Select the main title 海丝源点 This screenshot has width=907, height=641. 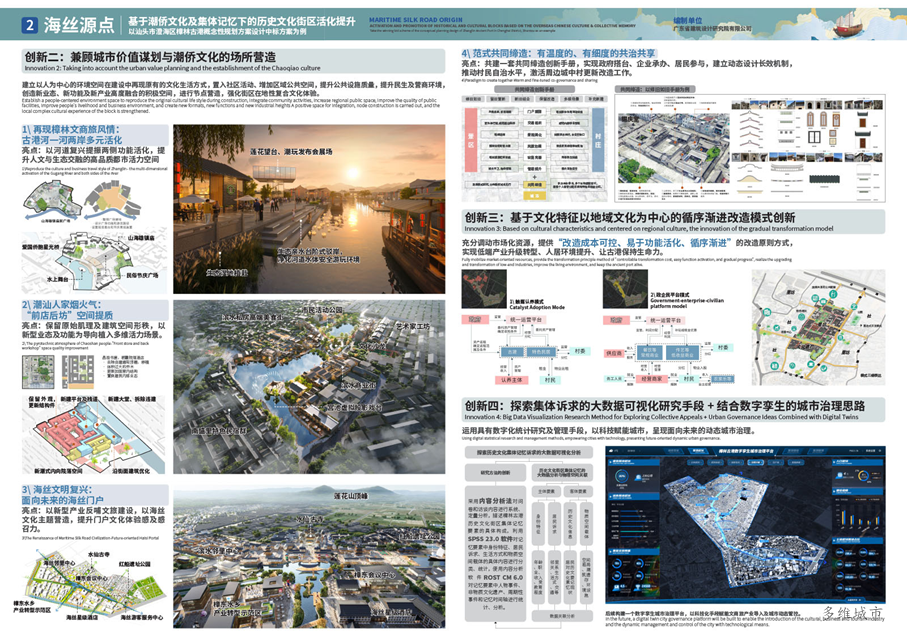(x=79, y=25)
